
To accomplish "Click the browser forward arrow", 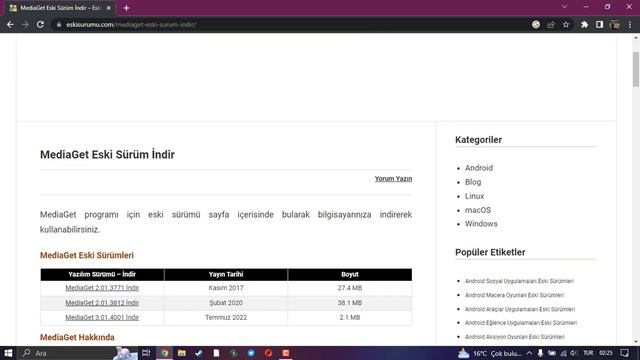I will point(25,24).
